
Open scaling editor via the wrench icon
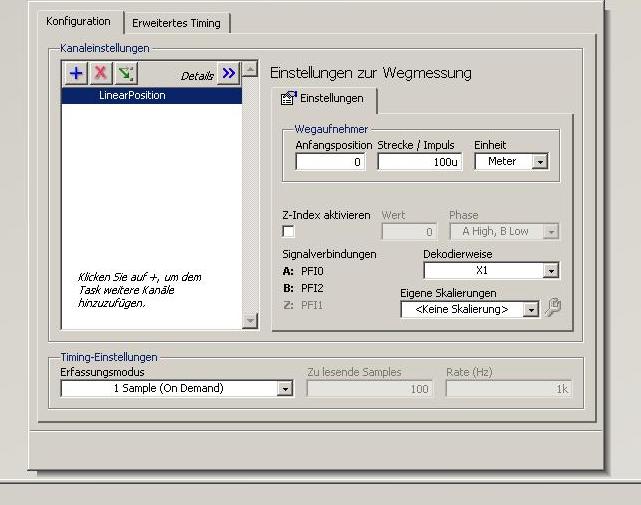[x=553, y=307]
